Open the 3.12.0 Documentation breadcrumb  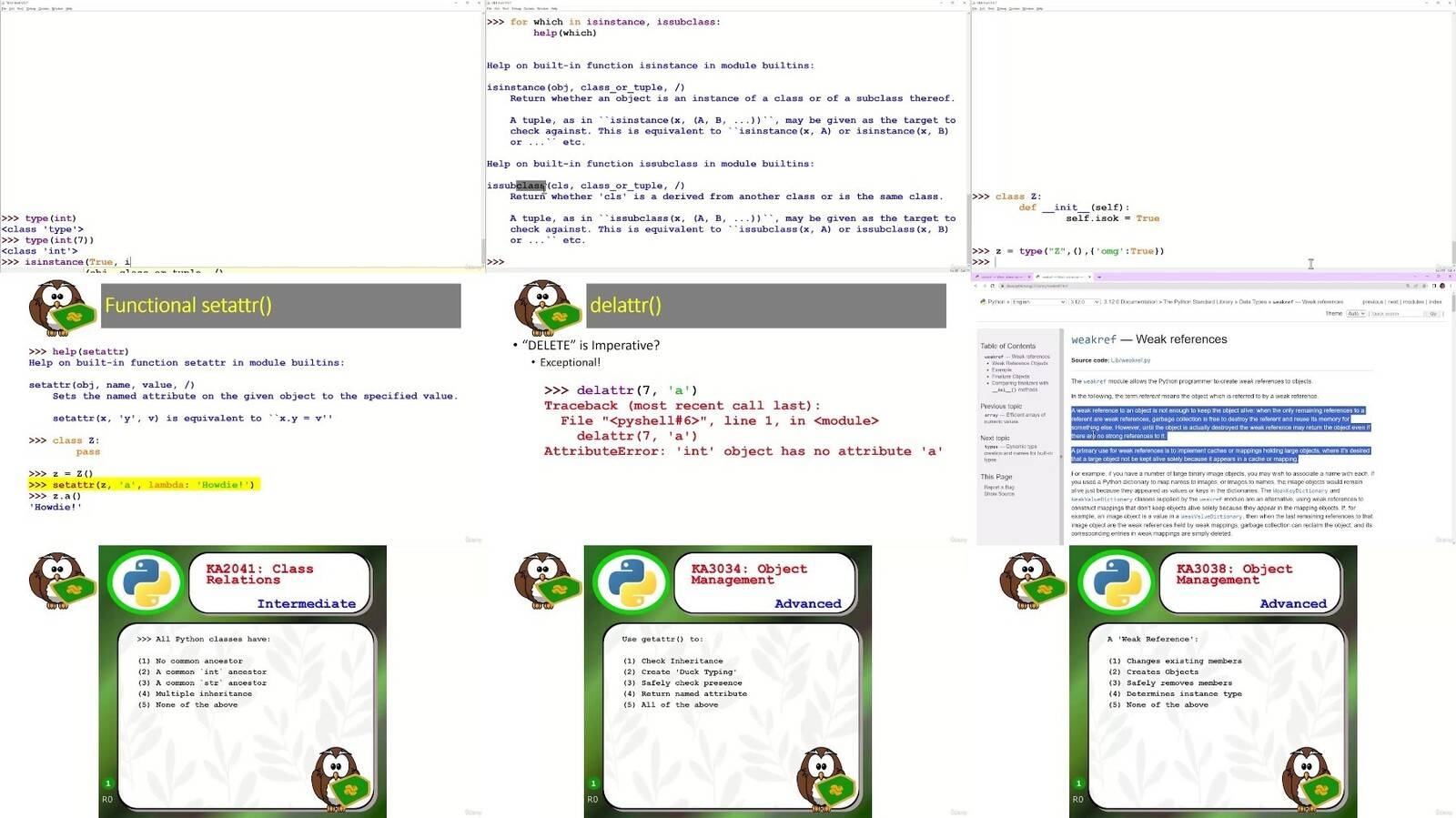coord(1129,302)
